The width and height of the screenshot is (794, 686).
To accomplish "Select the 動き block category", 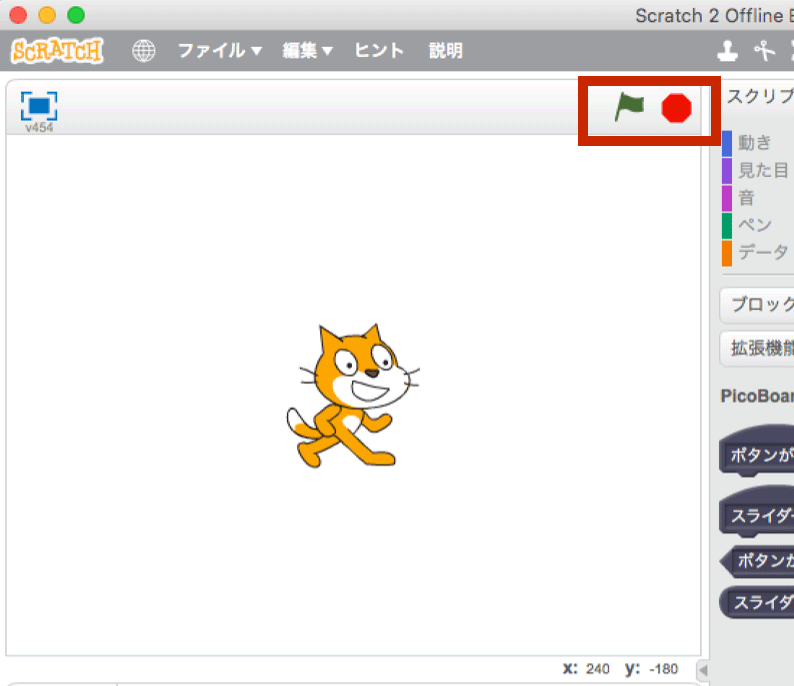I will (x=755, y=143).
